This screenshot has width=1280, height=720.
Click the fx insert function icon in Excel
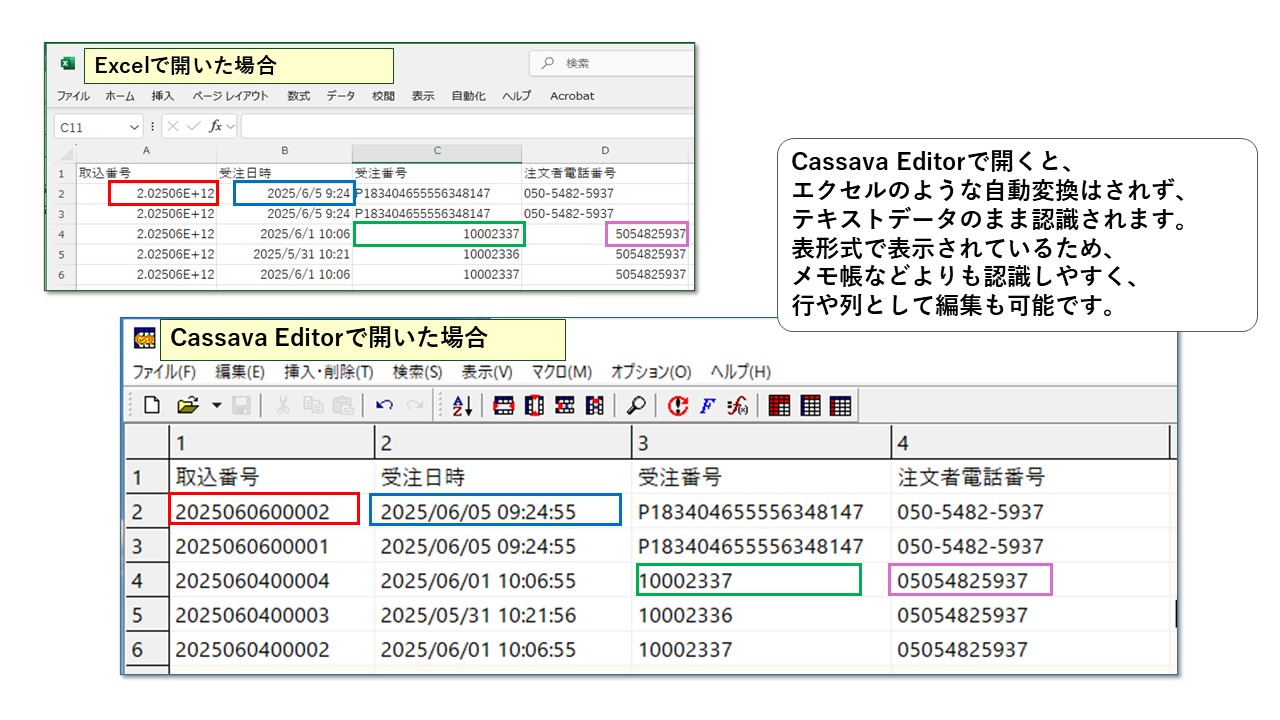coord(214,127)
